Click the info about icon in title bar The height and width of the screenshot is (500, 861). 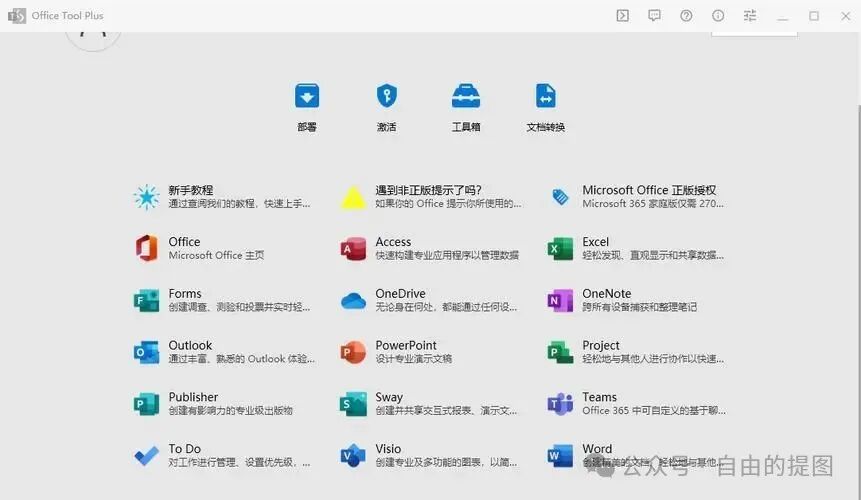(x=718, y=16)
